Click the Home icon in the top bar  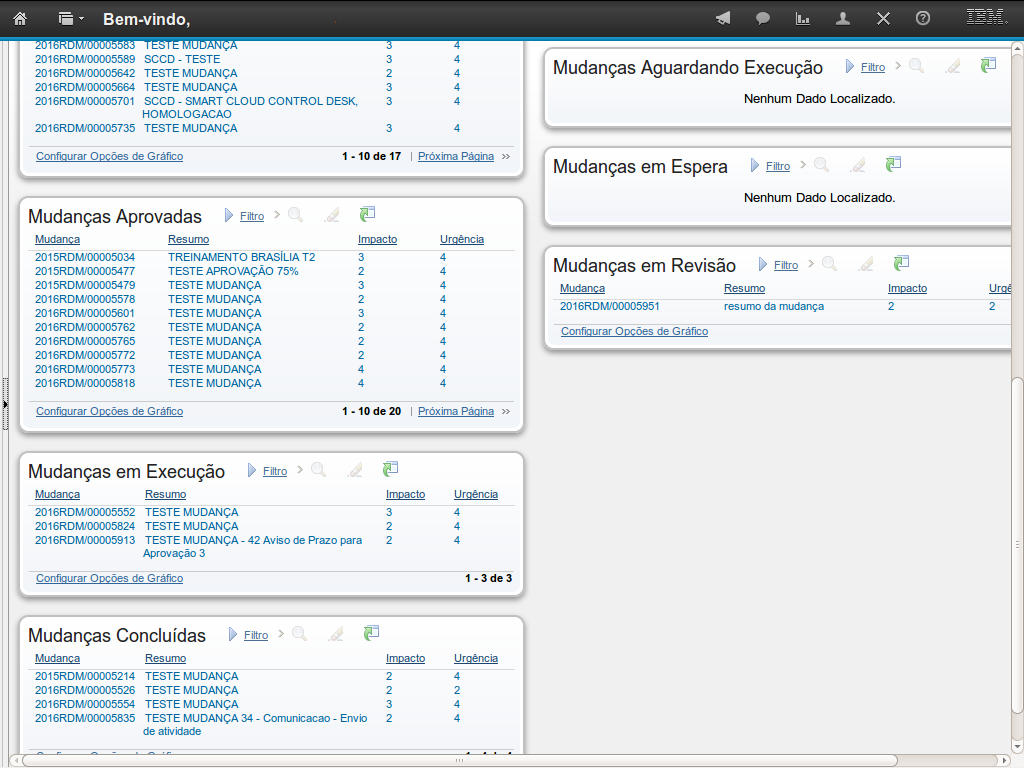point(20,18)
